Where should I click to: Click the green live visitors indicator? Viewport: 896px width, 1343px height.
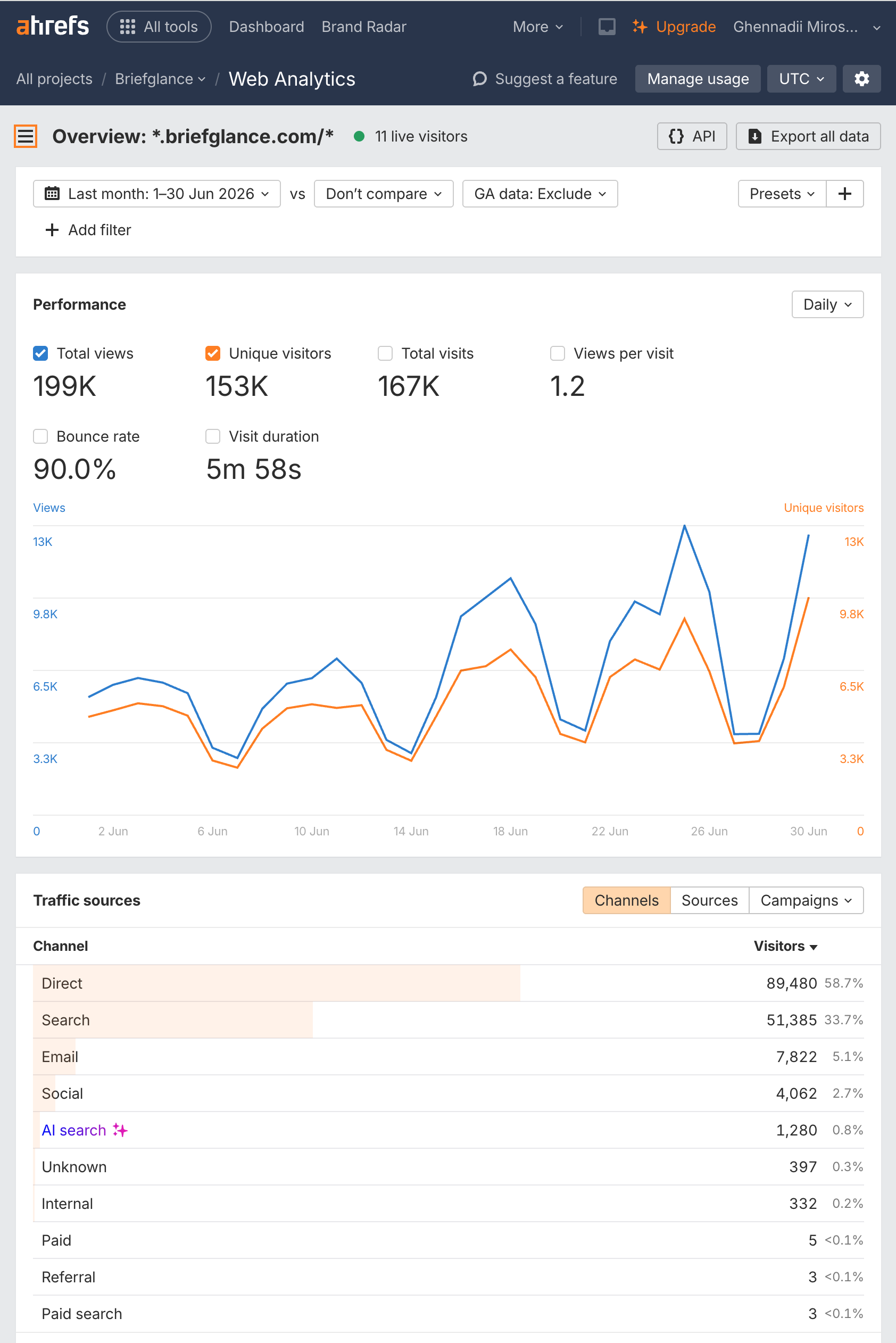pyautogui.click(x=359, y=136)
